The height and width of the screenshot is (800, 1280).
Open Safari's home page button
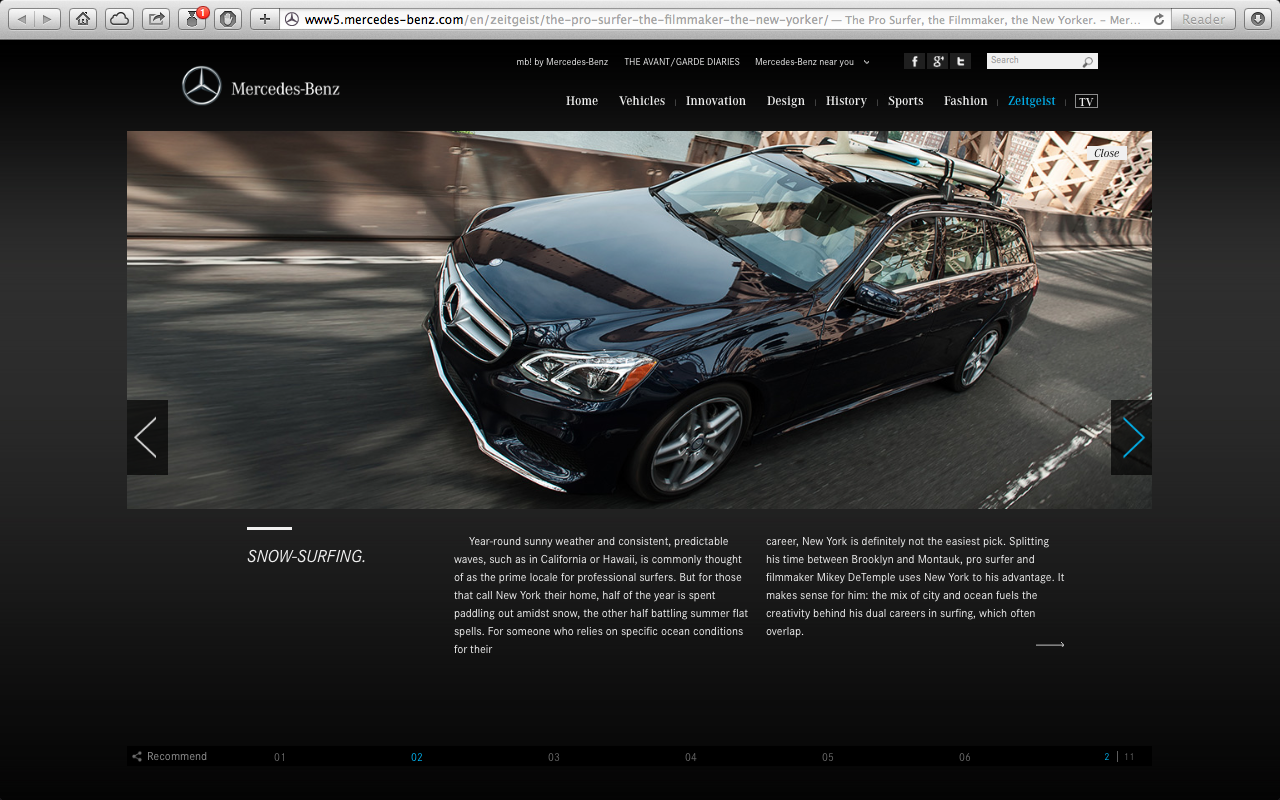point(84,19)
